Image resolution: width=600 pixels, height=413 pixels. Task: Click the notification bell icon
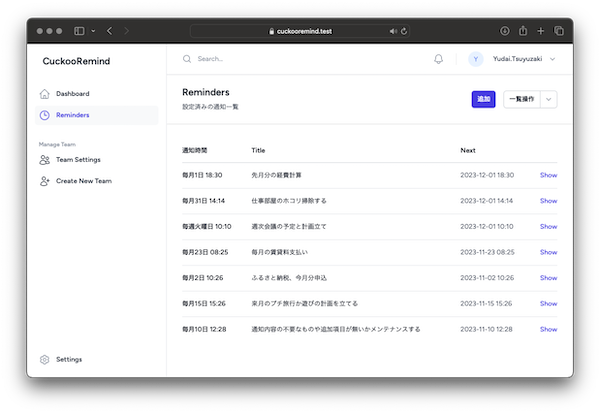click(438, 59)
